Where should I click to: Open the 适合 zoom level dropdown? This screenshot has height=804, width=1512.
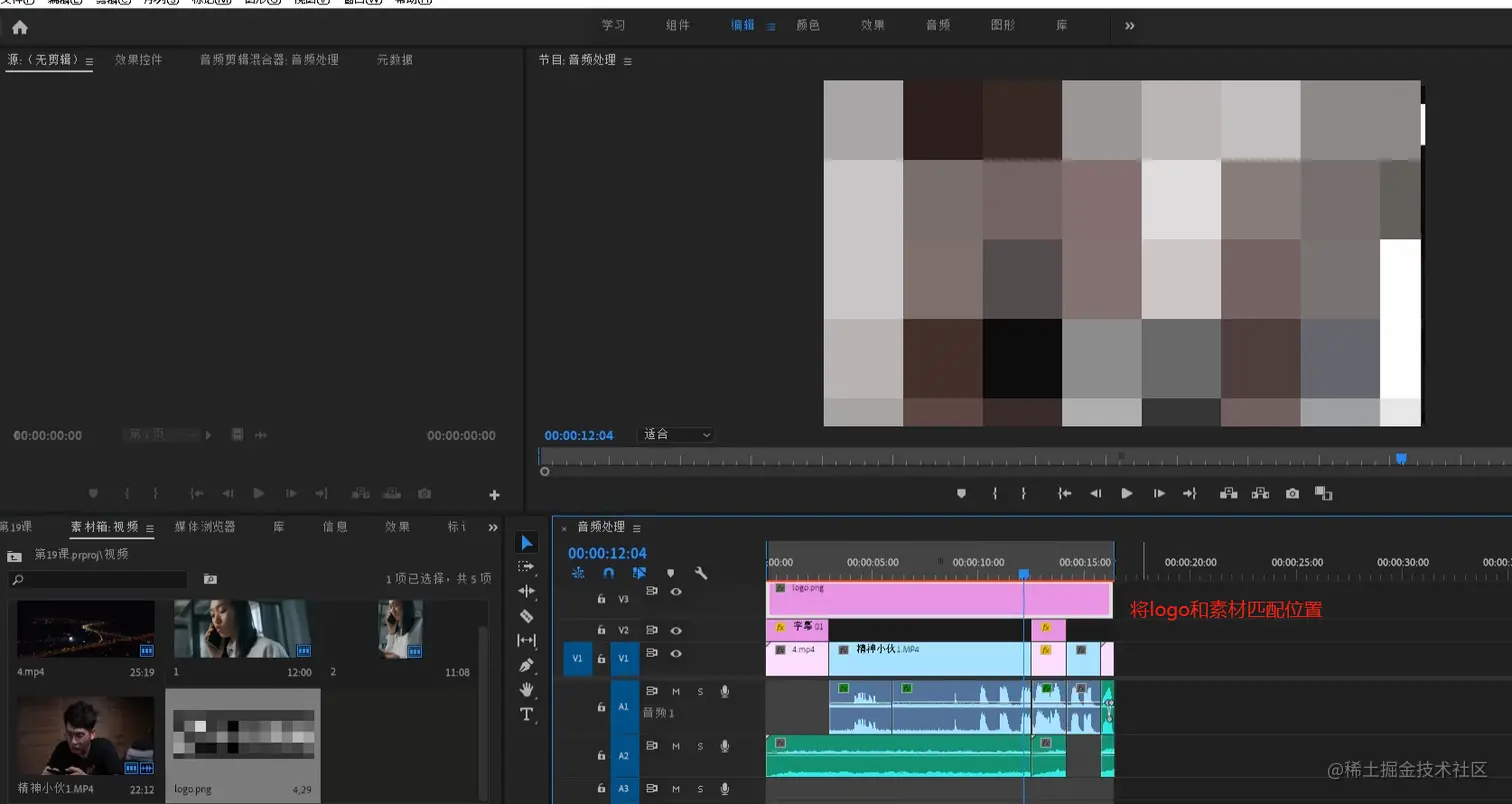pos(677,435)
